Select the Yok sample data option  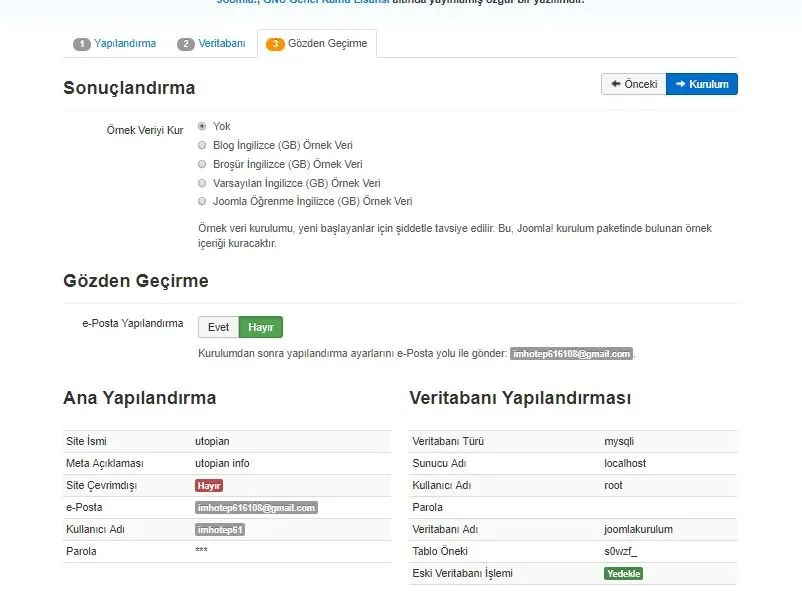[202, 126]
